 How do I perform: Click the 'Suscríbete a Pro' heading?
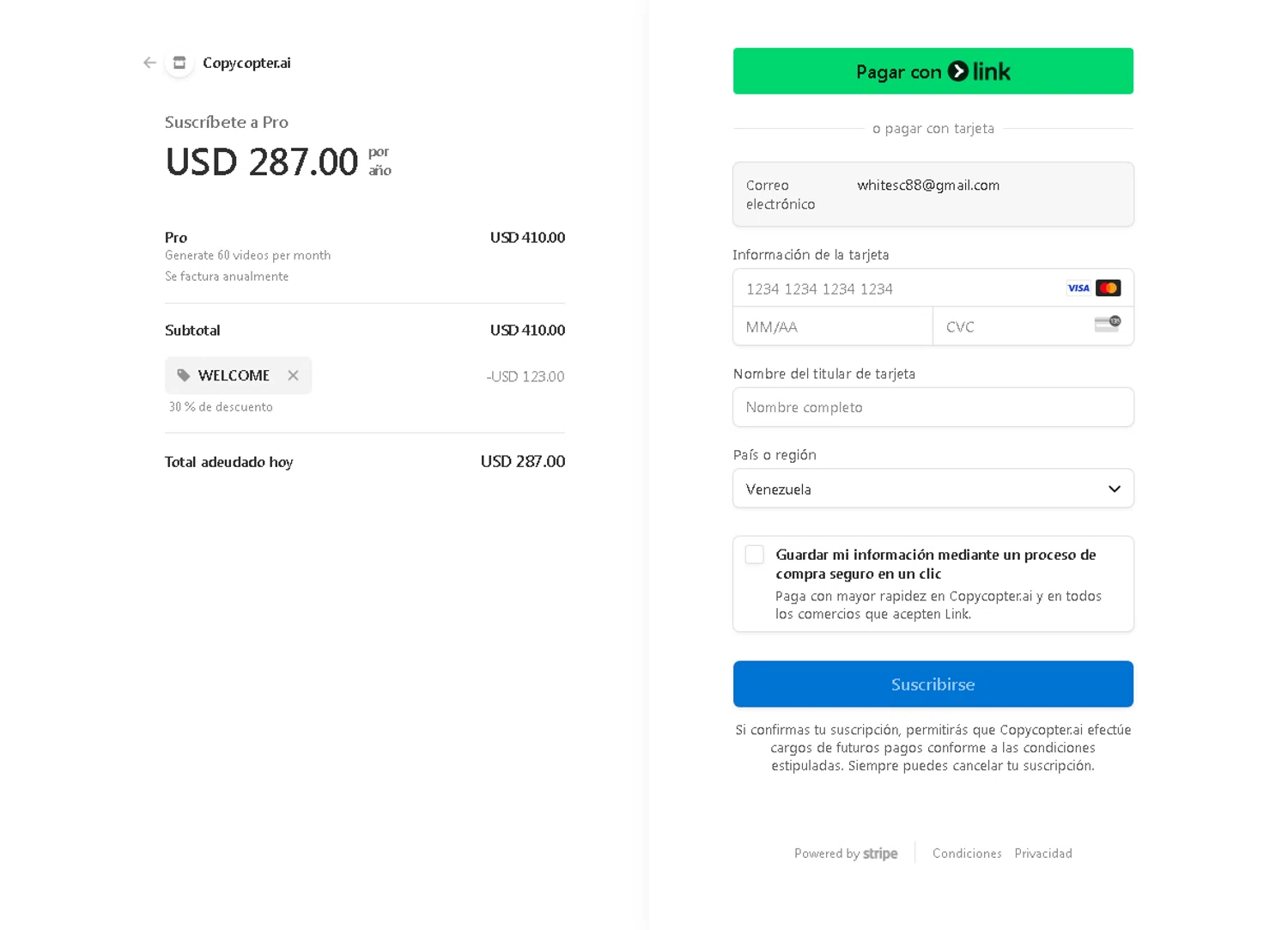(x=227, y=122)
